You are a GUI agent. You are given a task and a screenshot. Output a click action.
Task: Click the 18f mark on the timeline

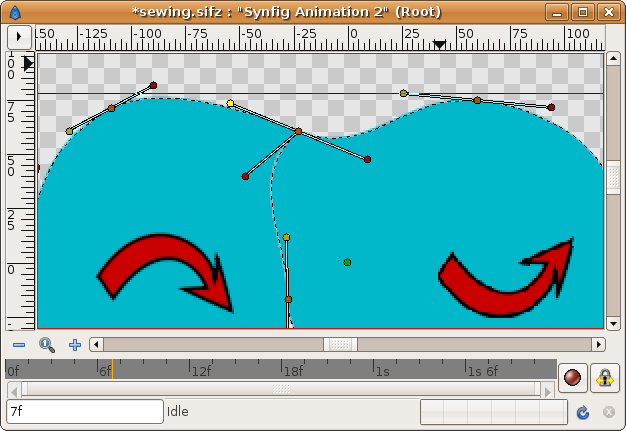tap(293, 372)
